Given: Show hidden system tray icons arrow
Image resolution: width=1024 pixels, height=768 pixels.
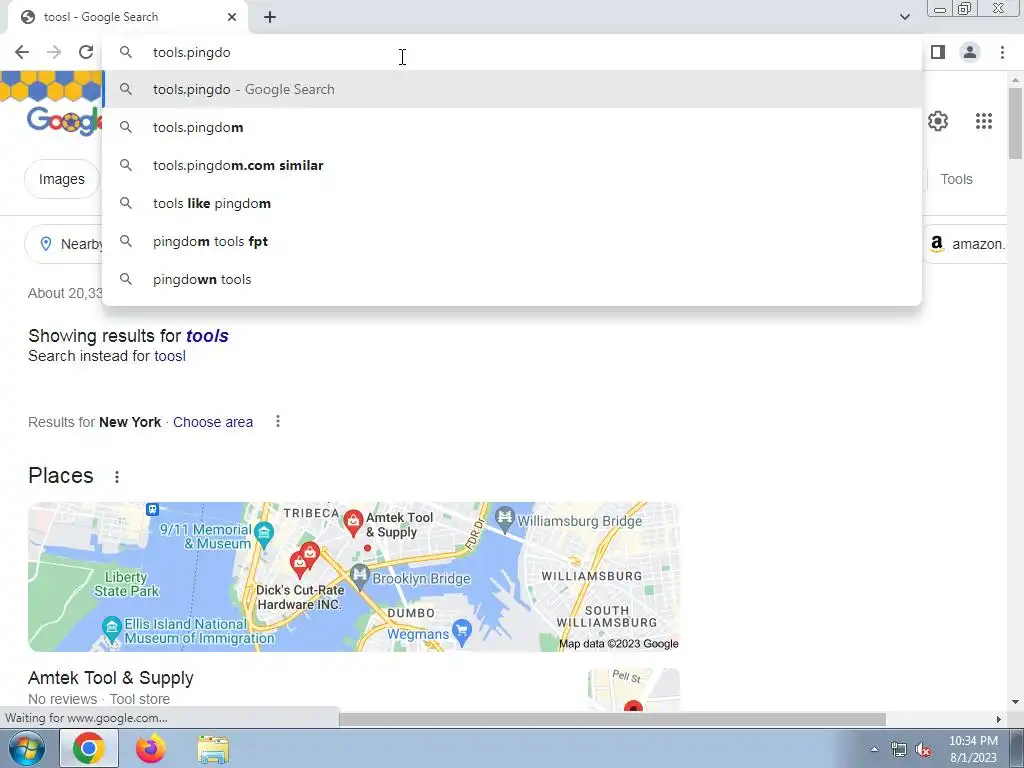Looking at the screenshot, I should (874, 749).
